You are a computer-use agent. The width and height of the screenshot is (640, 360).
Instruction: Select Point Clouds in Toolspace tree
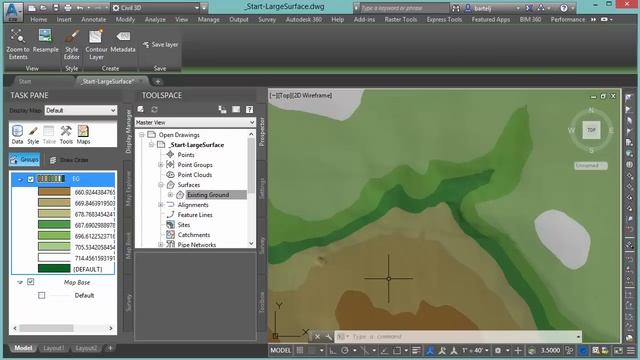point(195,175)
